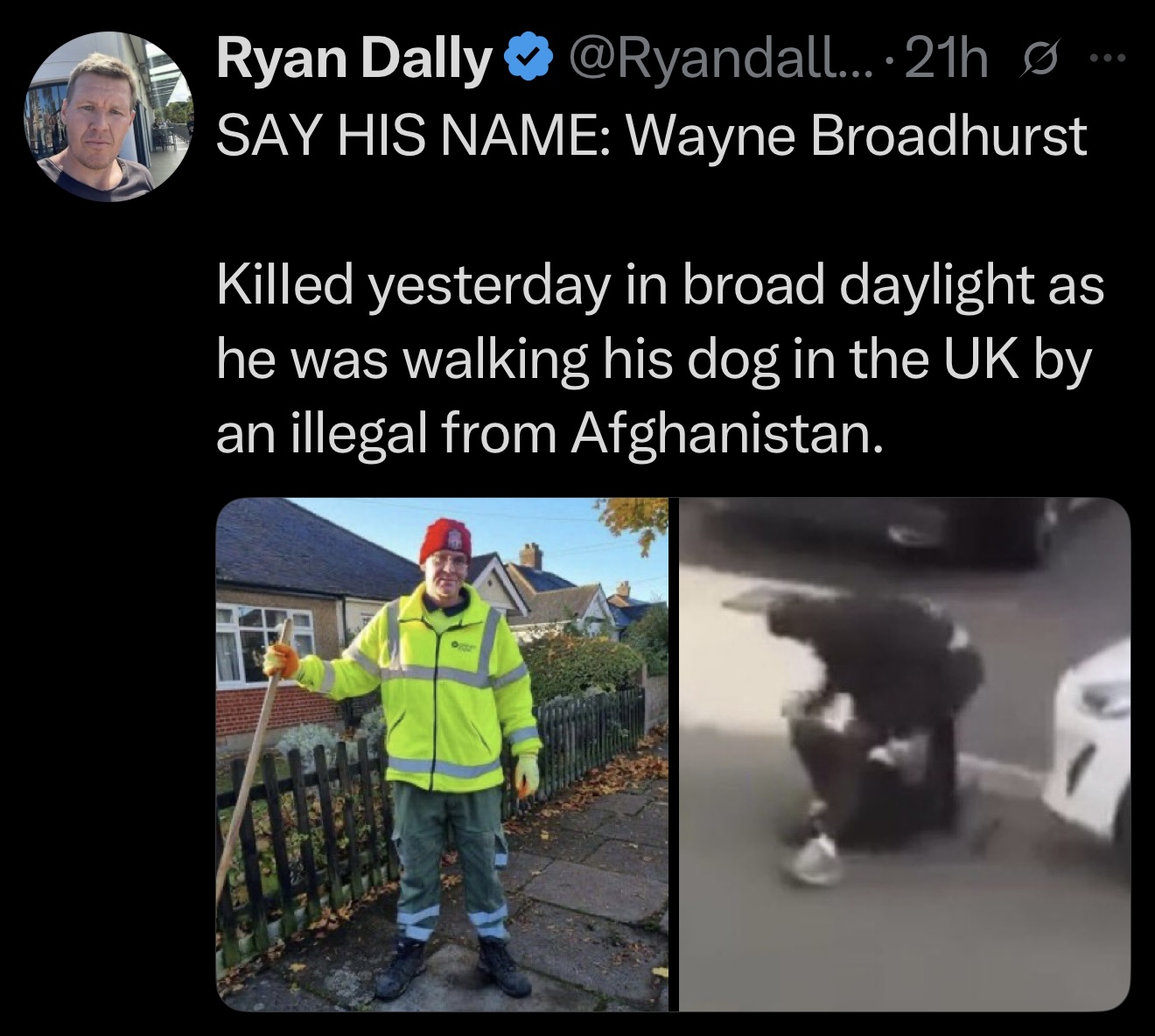Open the blurry grey street footage image
The image size is (1155, 1036).
pos(905,754)
